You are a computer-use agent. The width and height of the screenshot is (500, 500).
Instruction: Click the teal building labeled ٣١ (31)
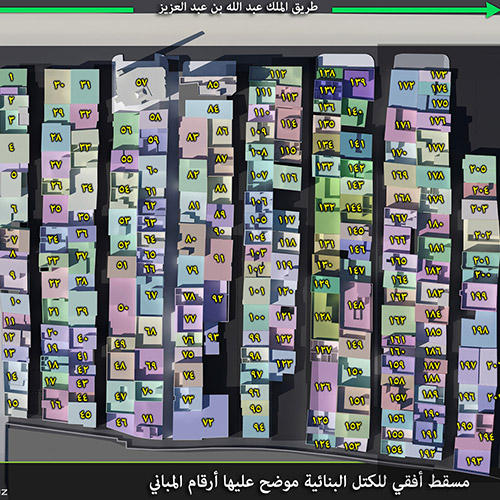coord(85,86)
